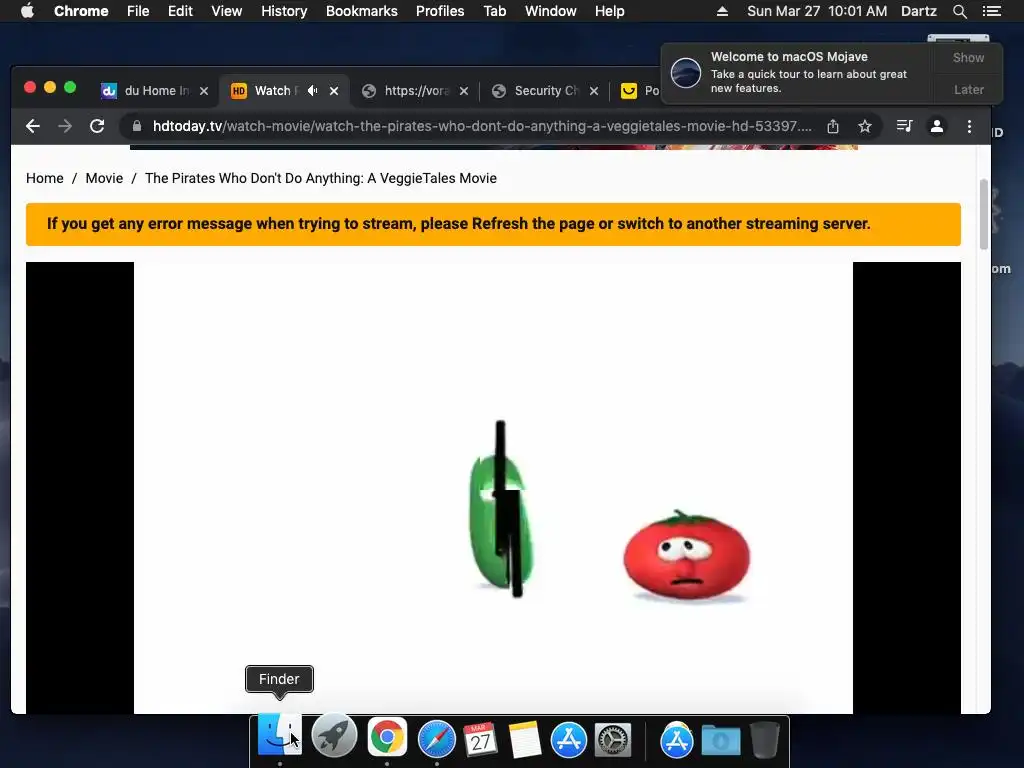Open Spotlight search magnifier
Image resolution: width=1024 pixels, height=768 pixels.
tap(959, 11)
